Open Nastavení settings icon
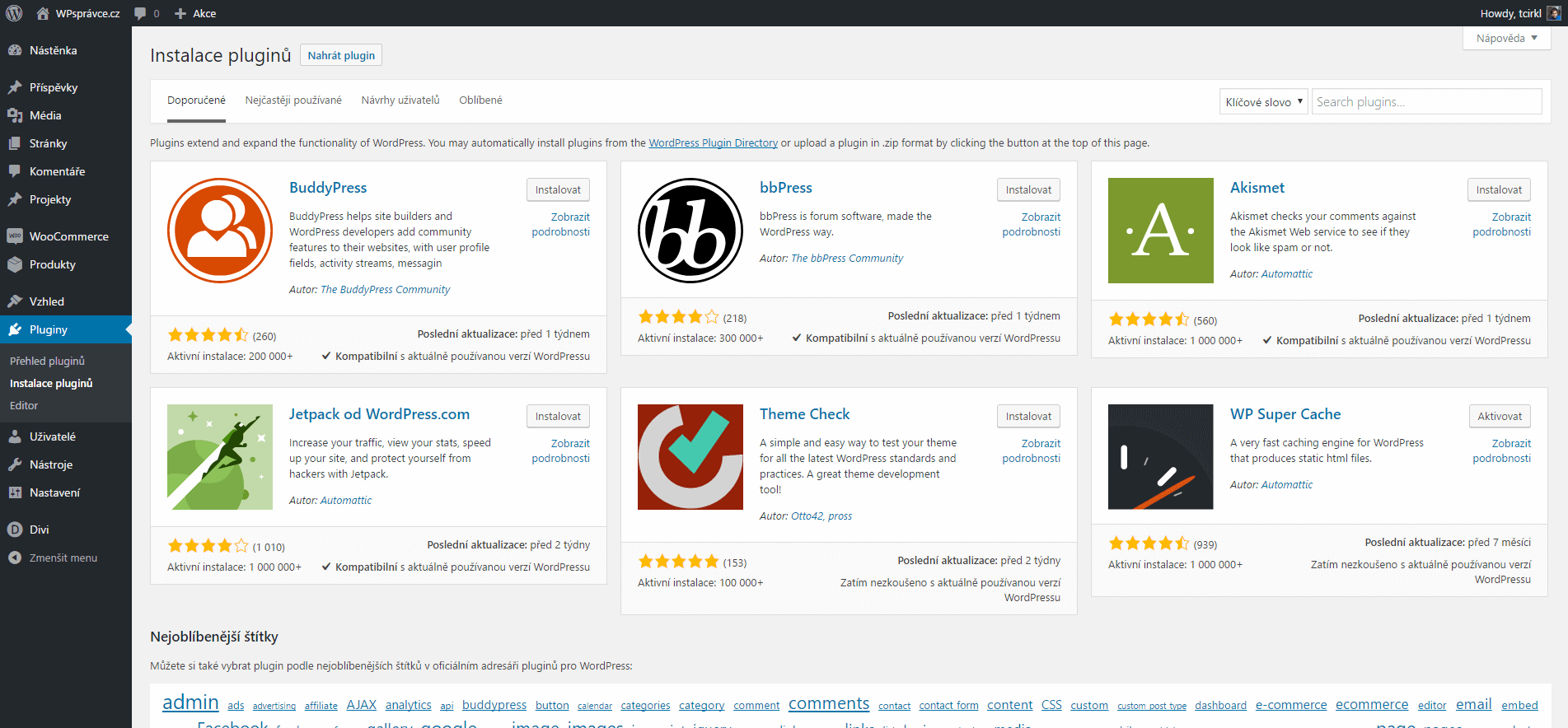 tap(15, 492)
